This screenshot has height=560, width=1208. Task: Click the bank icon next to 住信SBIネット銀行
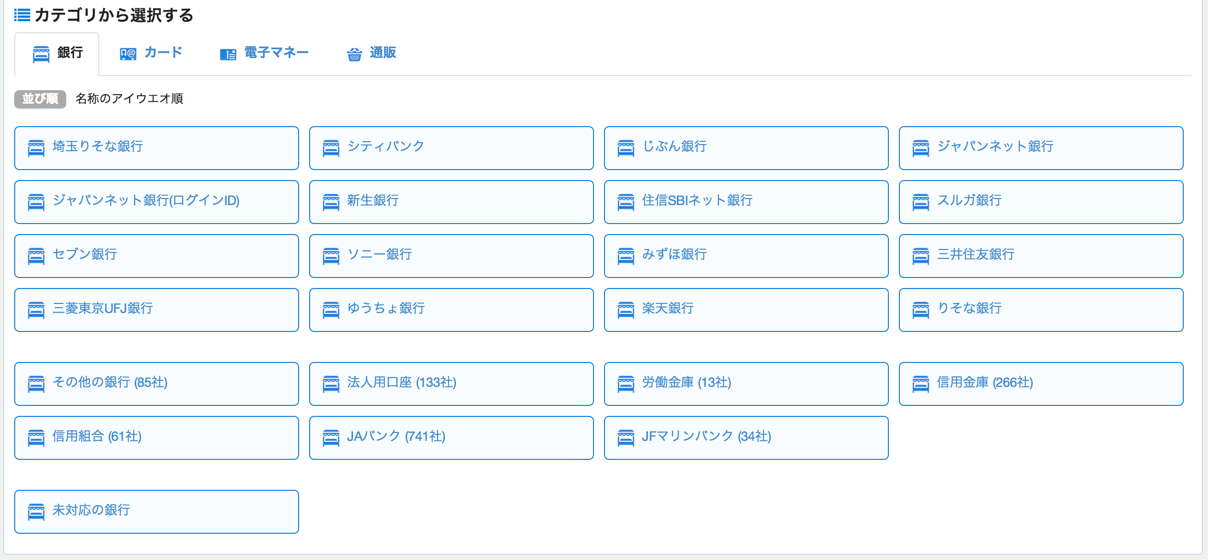[x=626, y=202]
